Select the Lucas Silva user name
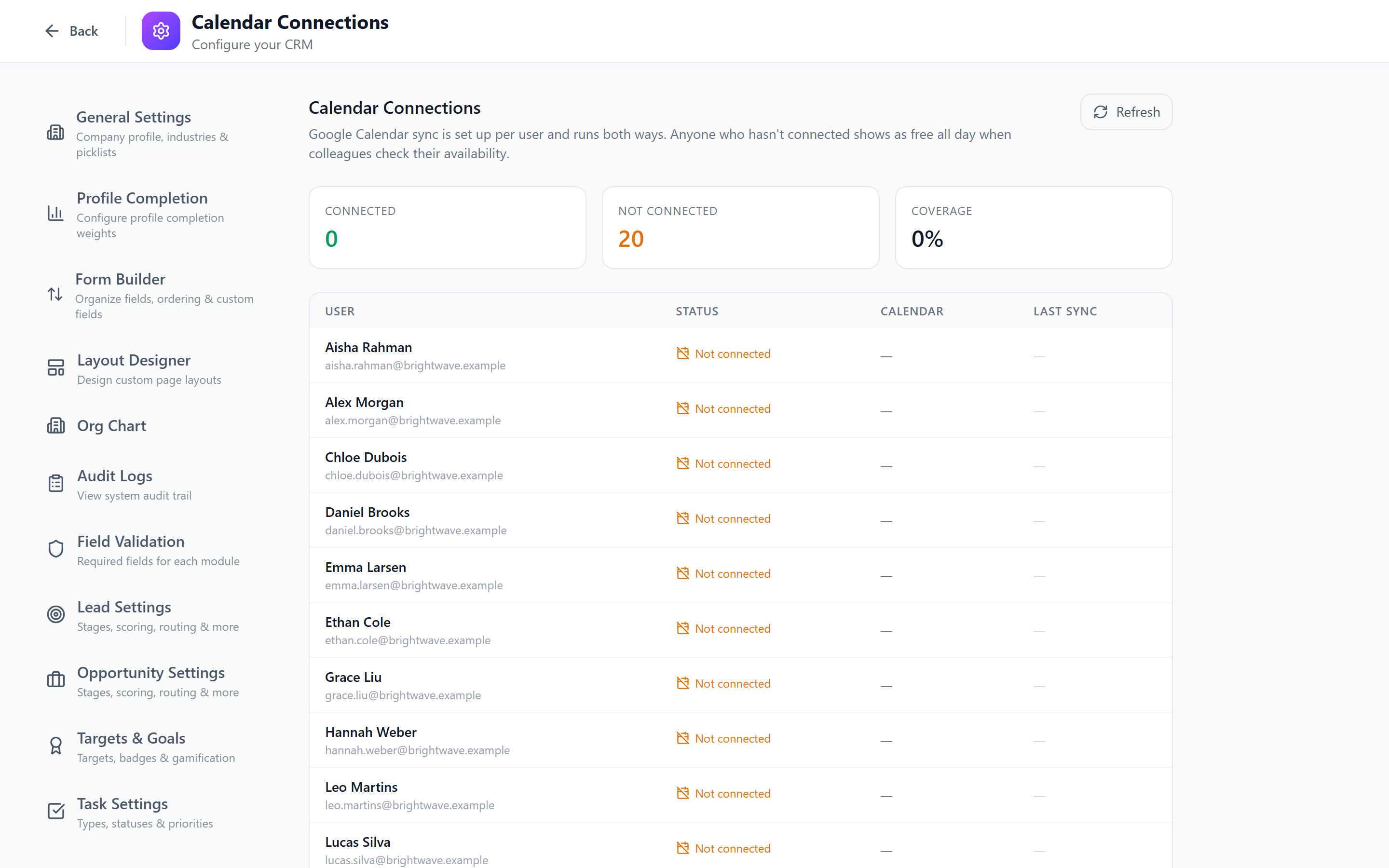The width and height of the screenshot is (1389, 868). pyautogui.click(x=357, y=842)
